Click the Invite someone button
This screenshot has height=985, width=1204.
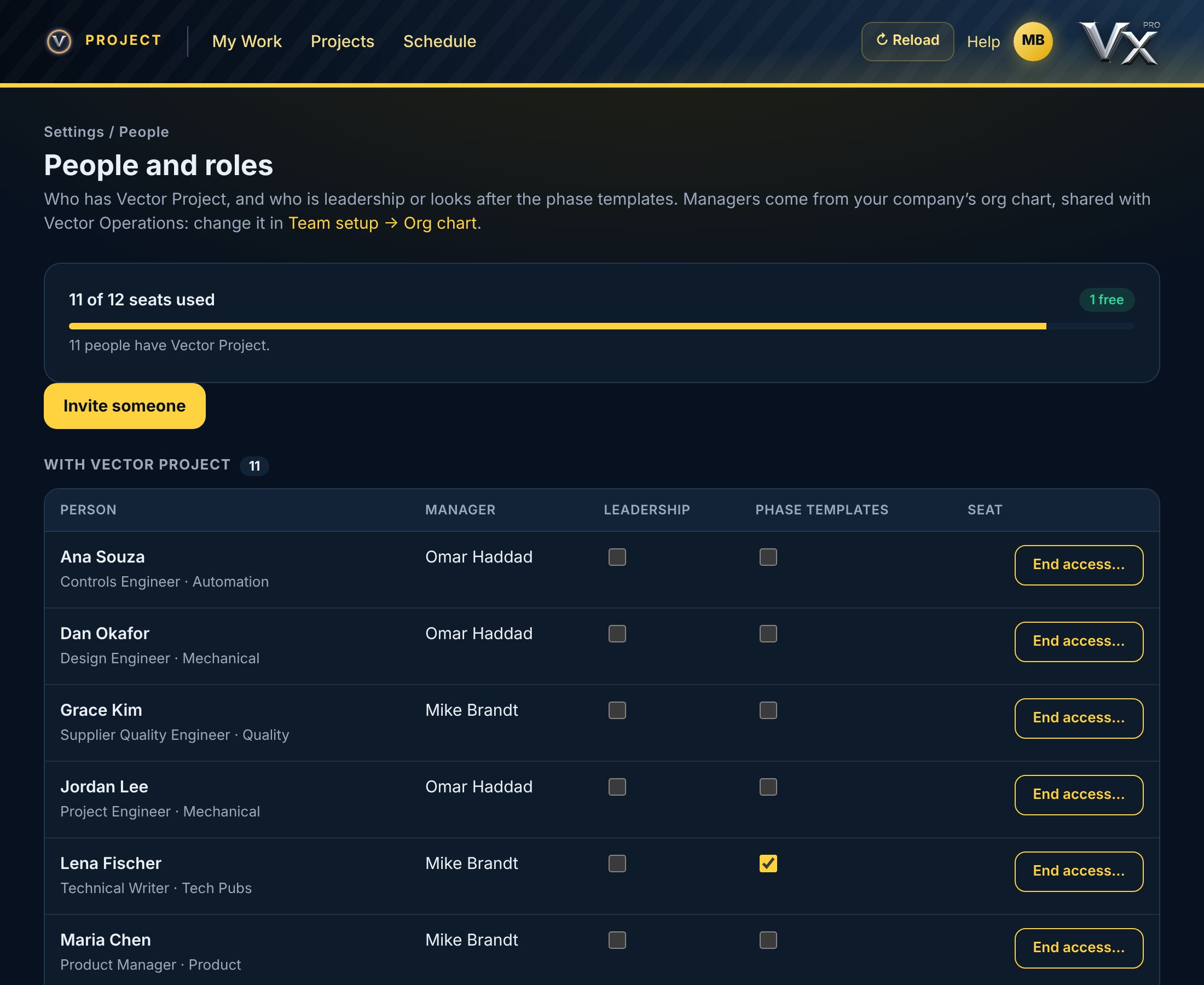pos(124,405)
